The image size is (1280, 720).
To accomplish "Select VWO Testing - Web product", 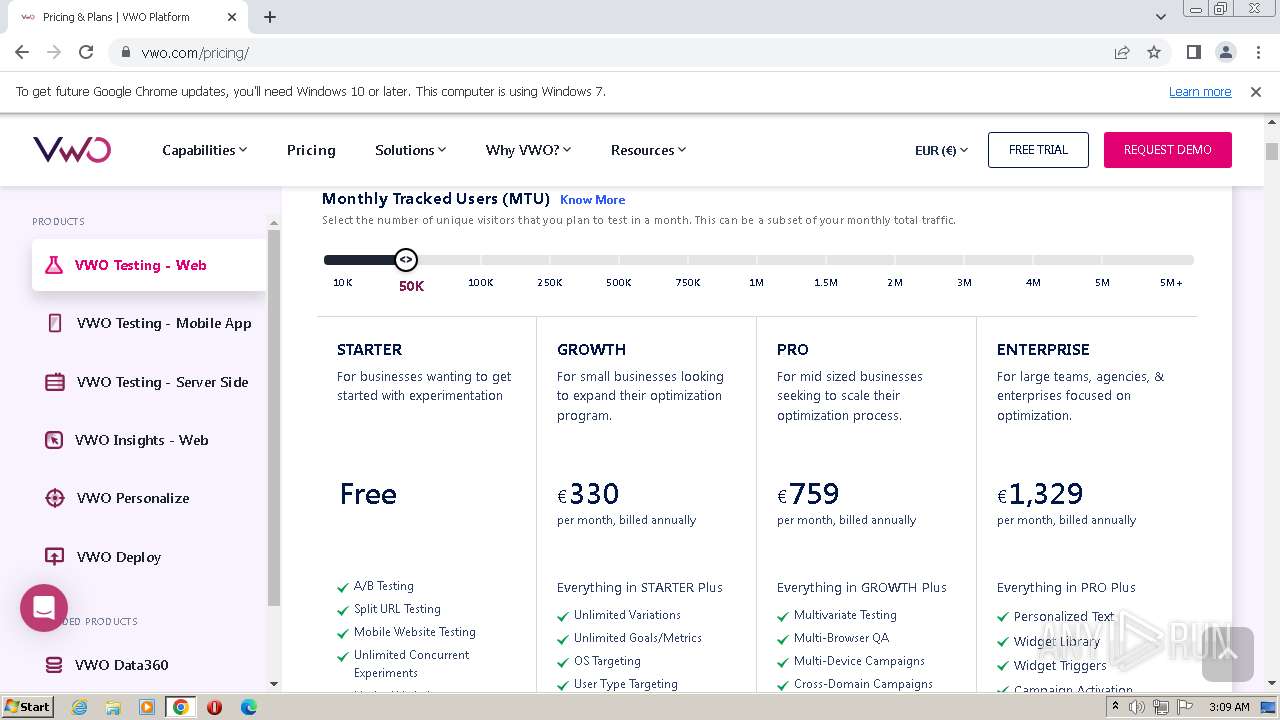I will tap(149, 265).
